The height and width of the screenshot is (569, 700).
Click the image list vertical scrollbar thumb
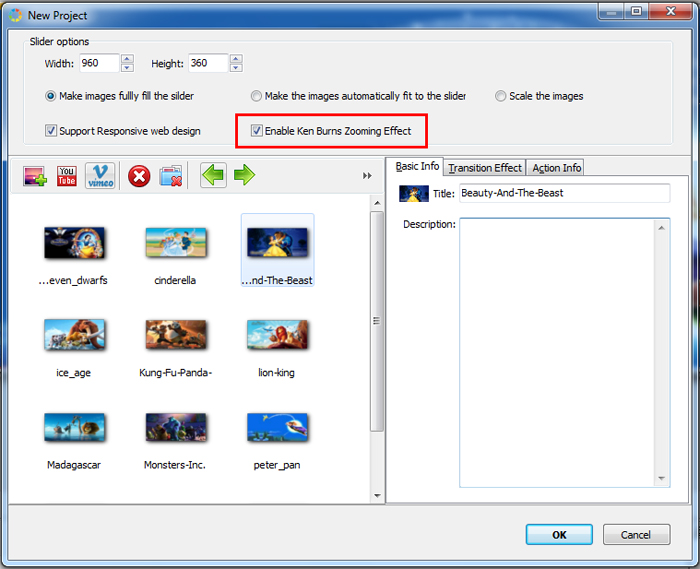tap(377, 321)
